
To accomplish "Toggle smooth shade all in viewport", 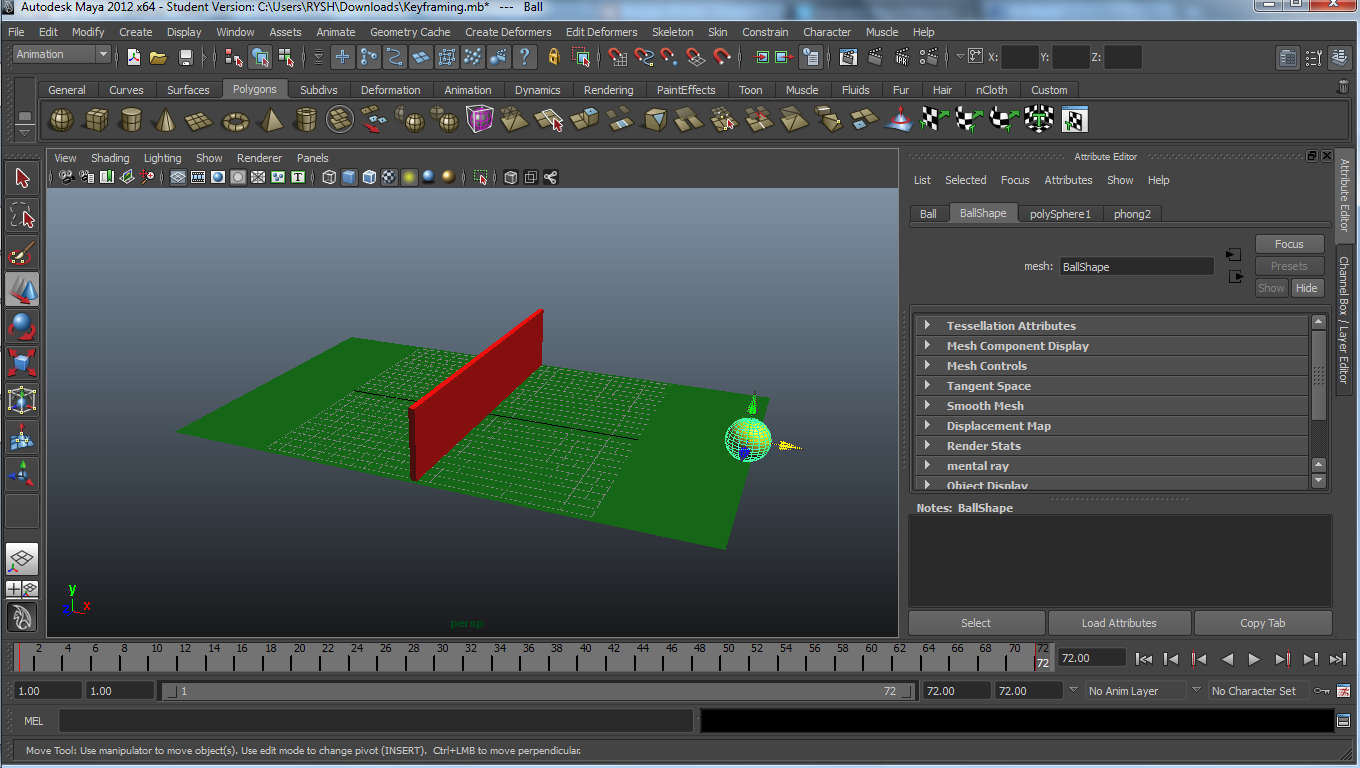I will pyautogui.click(x=349, y=177).
